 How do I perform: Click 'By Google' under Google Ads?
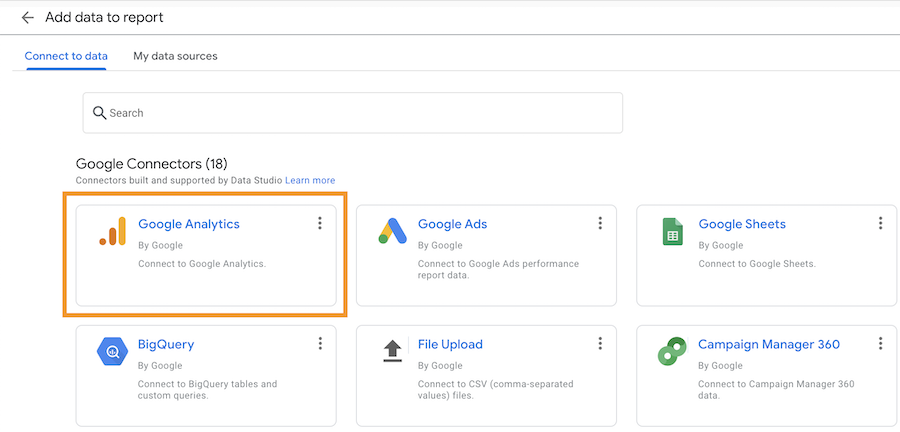(440, 246)
